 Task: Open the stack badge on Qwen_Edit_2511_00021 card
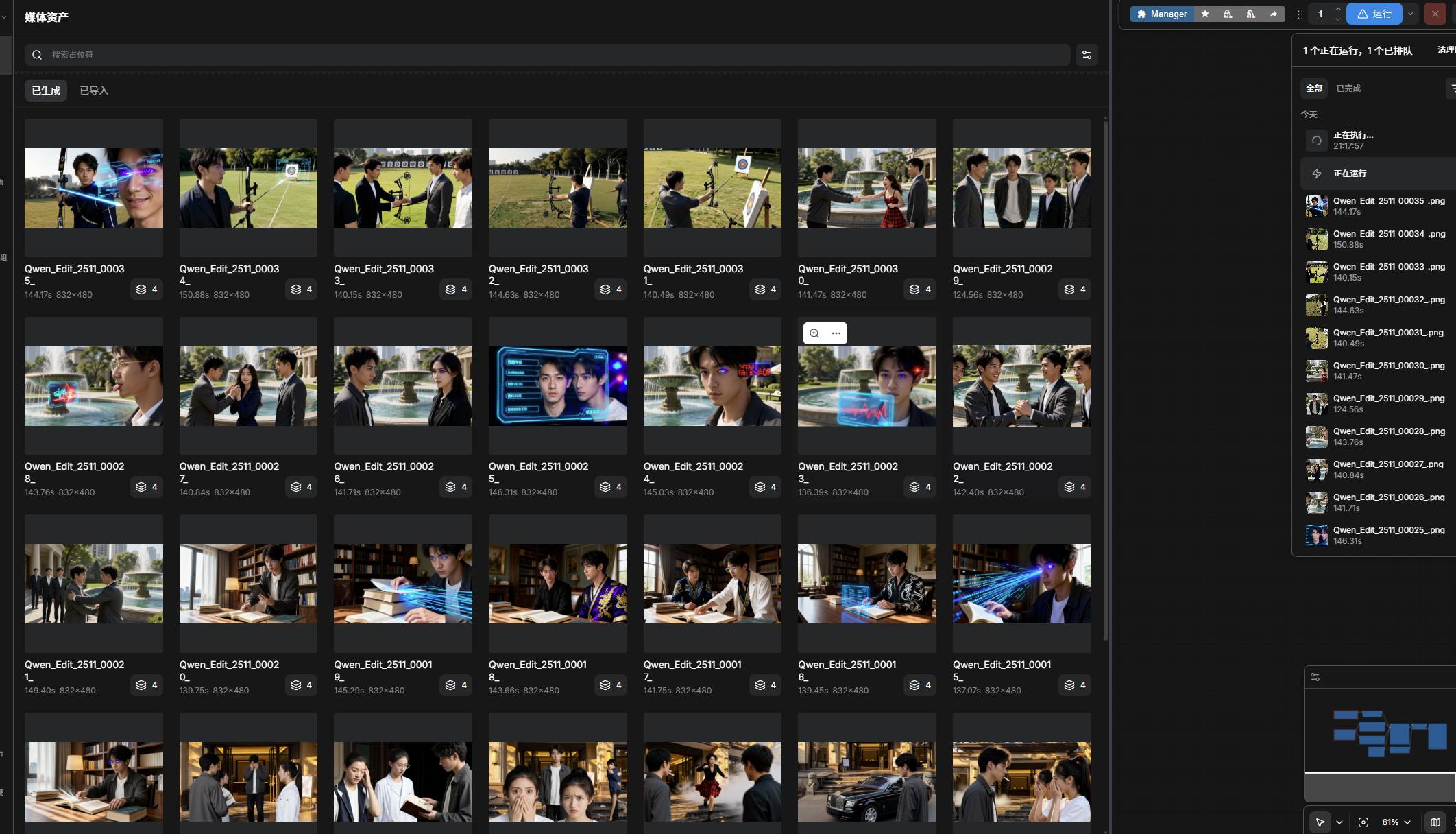[147, 685]
